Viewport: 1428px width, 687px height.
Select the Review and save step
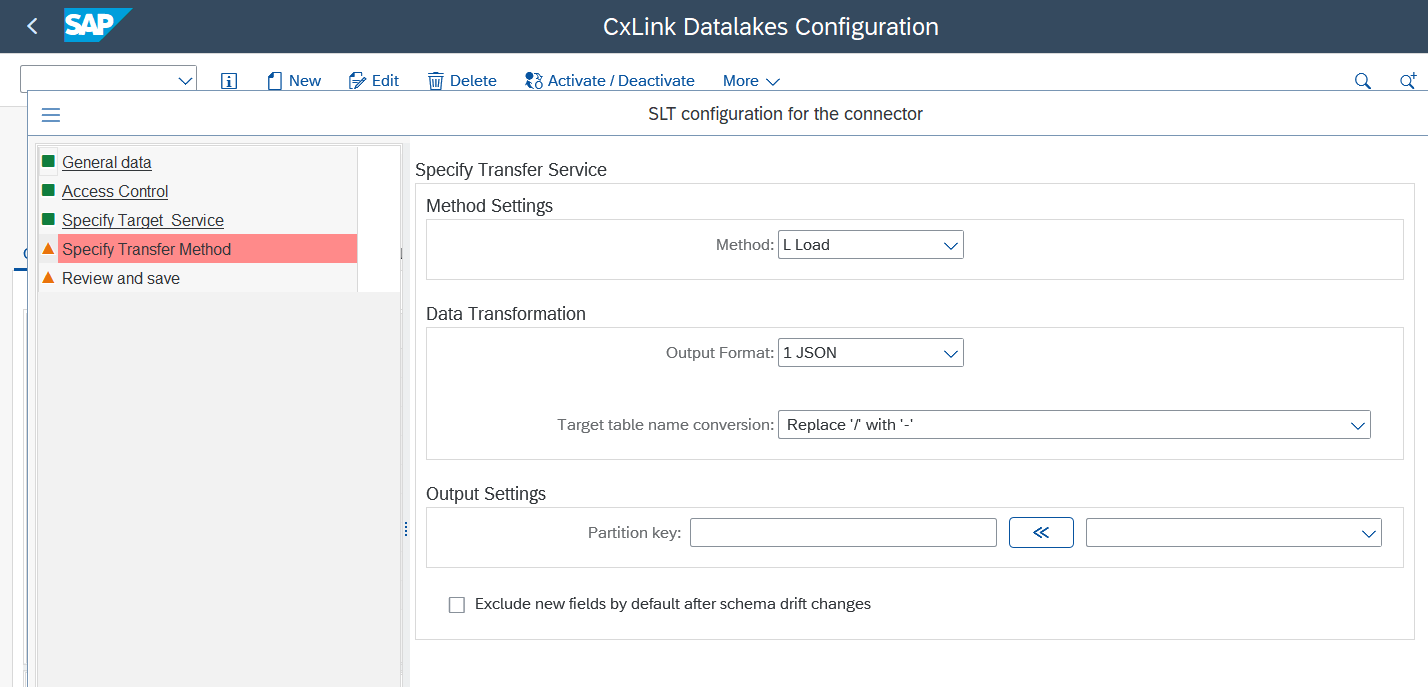[121, 278]
